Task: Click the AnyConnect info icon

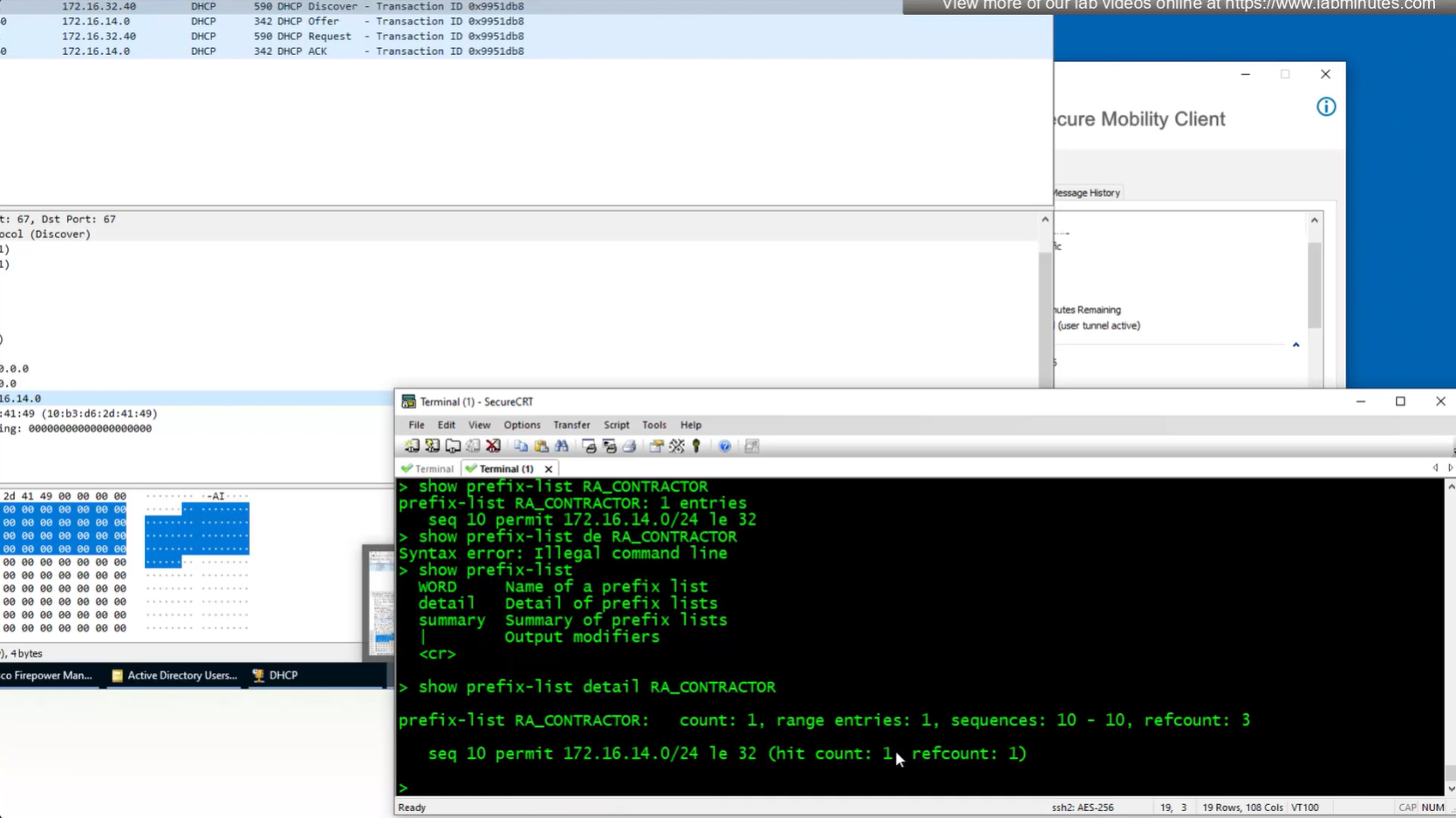Action: 1326,107
